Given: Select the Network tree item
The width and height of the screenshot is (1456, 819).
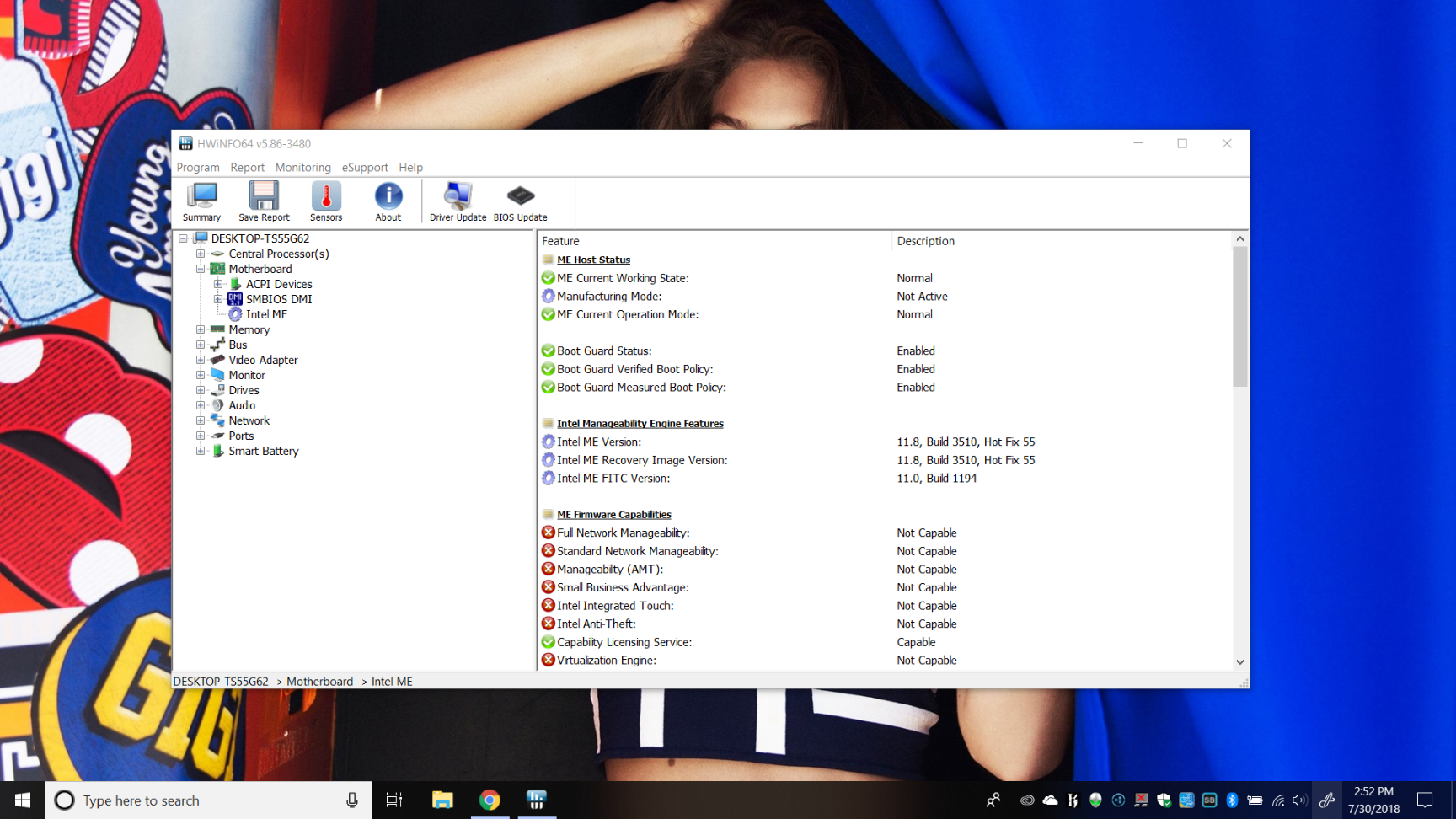Looking at the screenshot, I should [x=249, y=420].
